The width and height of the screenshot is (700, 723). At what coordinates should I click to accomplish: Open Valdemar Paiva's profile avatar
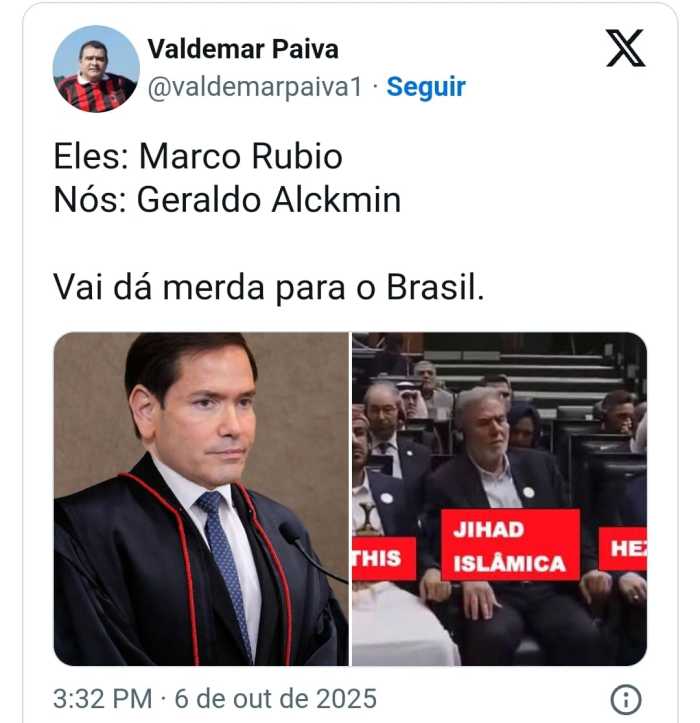pyautogui.click(x=96, y=69)
